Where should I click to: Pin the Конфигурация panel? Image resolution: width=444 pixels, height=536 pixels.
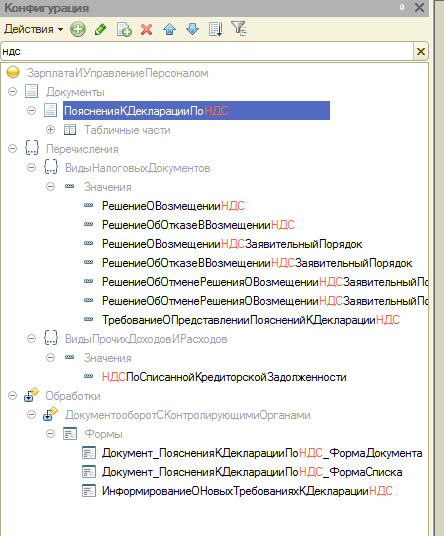point(402,8)
